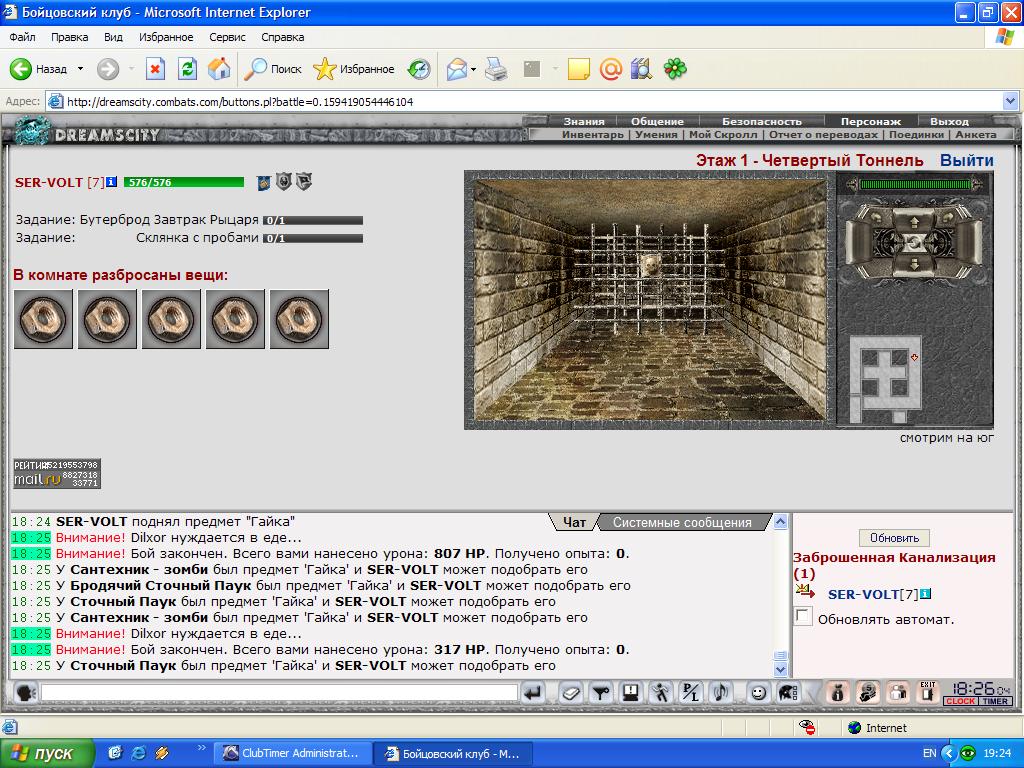1024x768 pixels.
Task: Click the Обновить button
Action: point(894,537)
